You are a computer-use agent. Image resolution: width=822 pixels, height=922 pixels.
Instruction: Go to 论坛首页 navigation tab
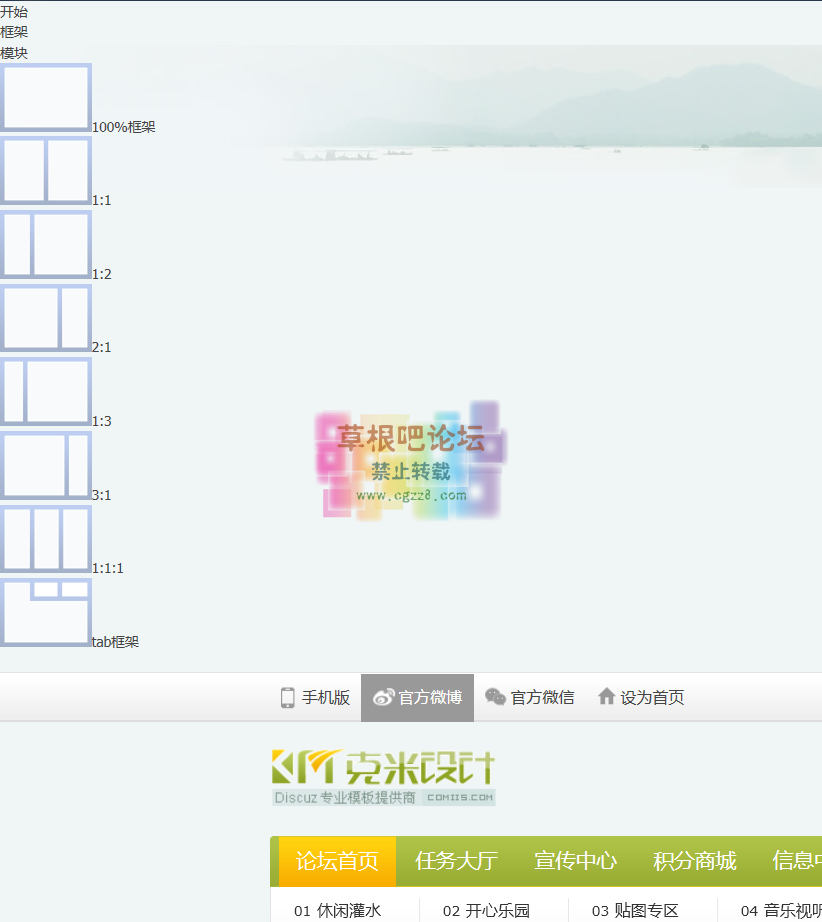coord(337,861)
